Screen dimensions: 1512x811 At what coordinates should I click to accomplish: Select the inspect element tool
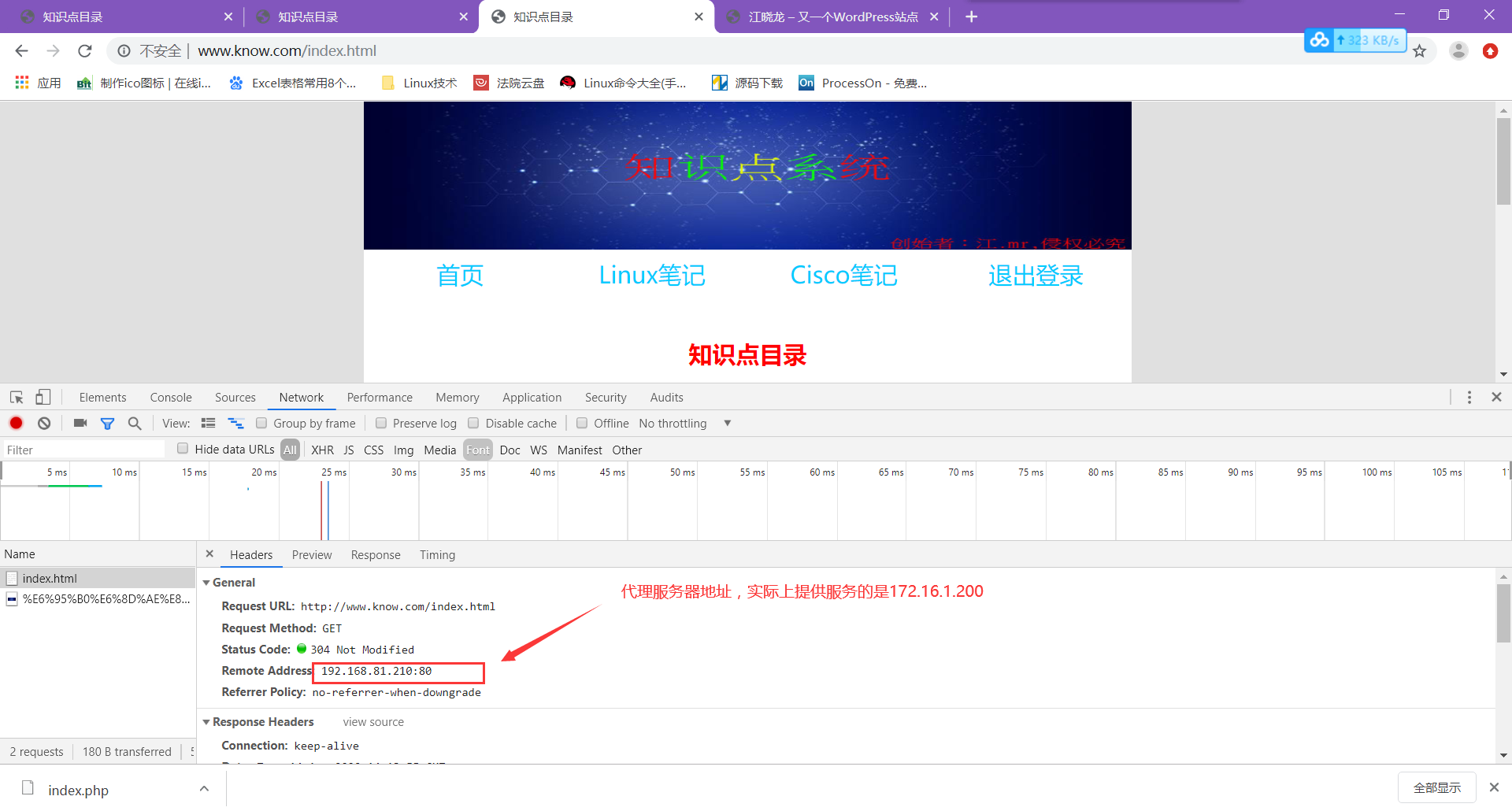pyautogui.click(x=16, y=397)
